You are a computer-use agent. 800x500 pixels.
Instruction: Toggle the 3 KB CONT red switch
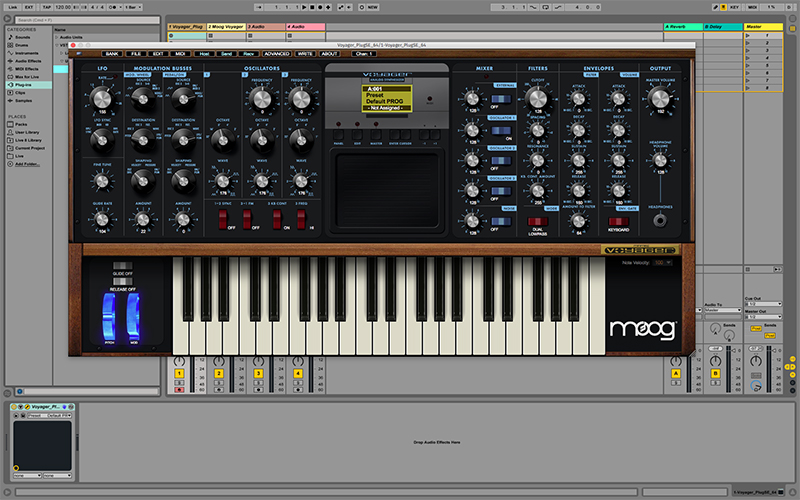(x=277, y=218)
